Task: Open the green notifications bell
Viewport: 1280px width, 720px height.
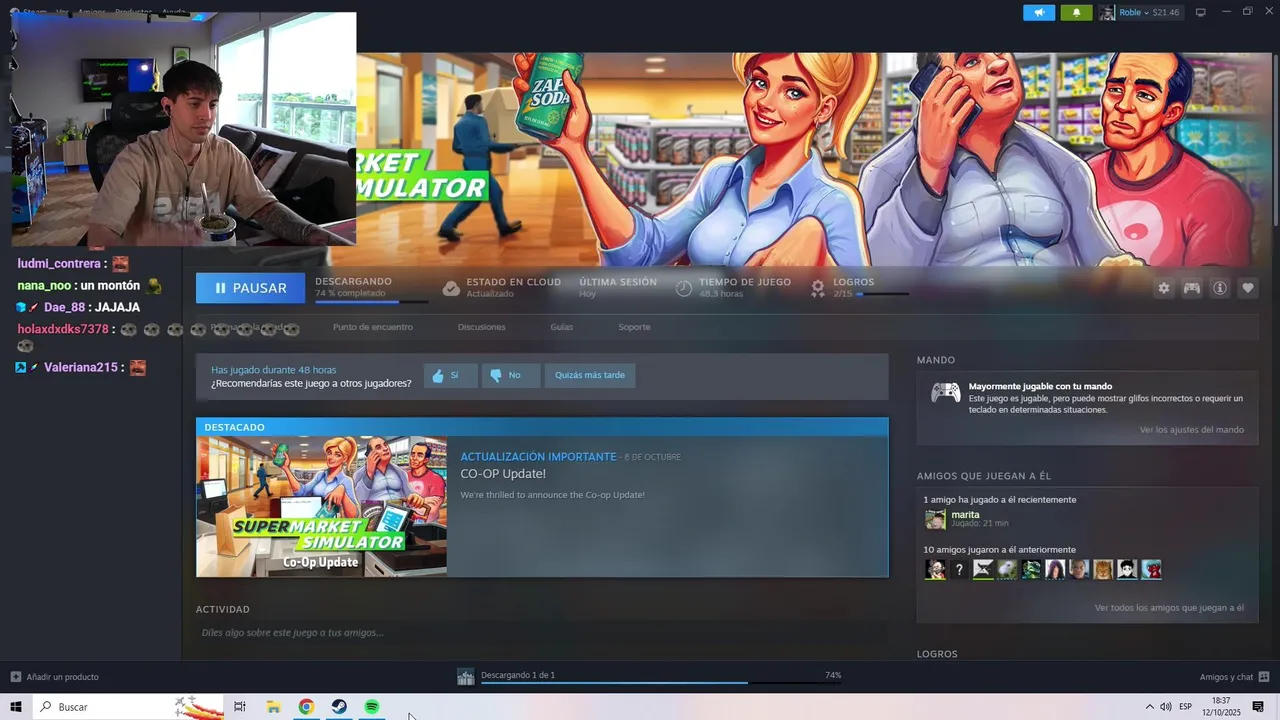Action: [1076, 12]
